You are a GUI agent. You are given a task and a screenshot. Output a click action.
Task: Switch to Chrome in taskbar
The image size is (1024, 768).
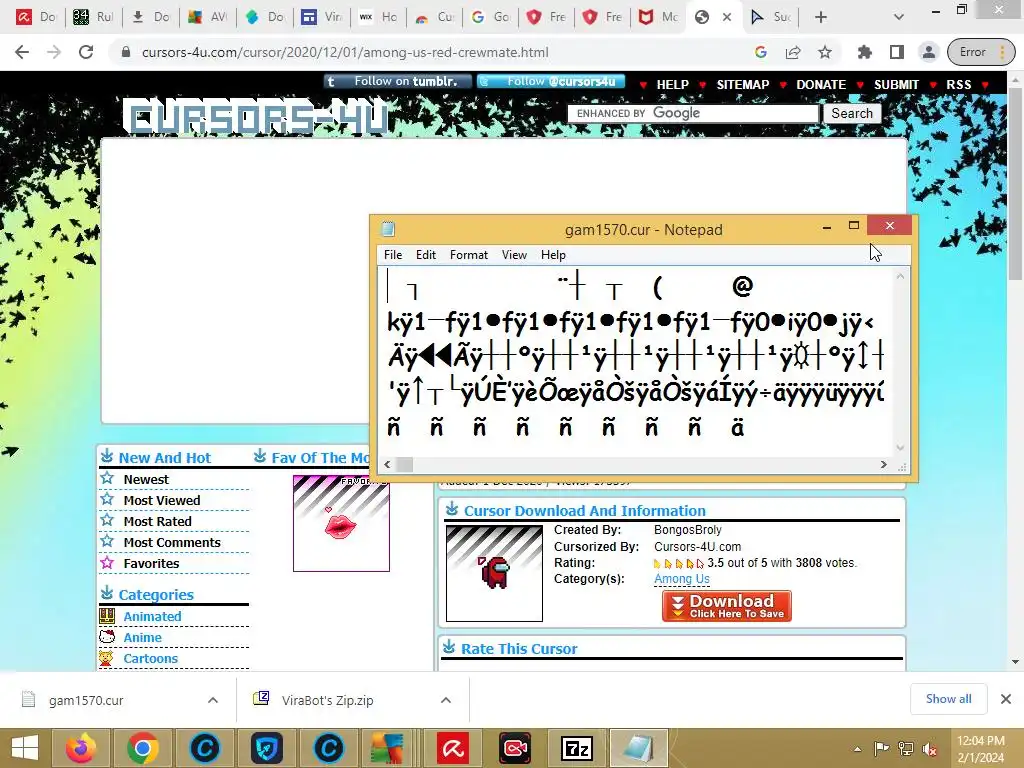tap(142, 748)
